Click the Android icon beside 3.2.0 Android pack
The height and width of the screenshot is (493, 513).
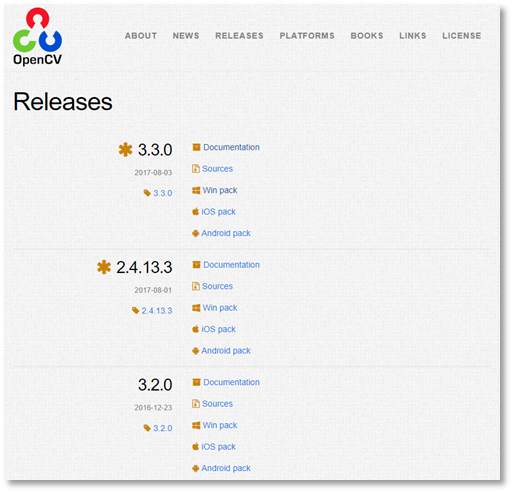196,468
